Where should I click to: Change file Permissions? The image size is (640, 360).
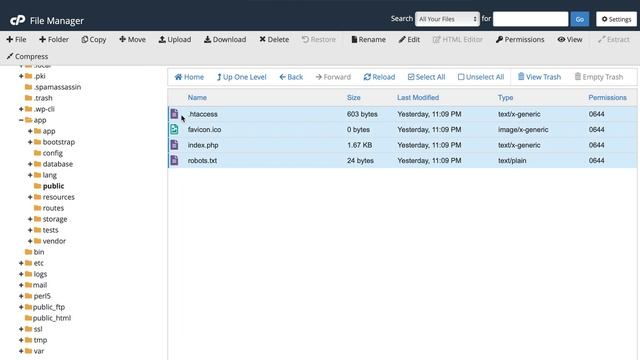[x=520, y=40]
